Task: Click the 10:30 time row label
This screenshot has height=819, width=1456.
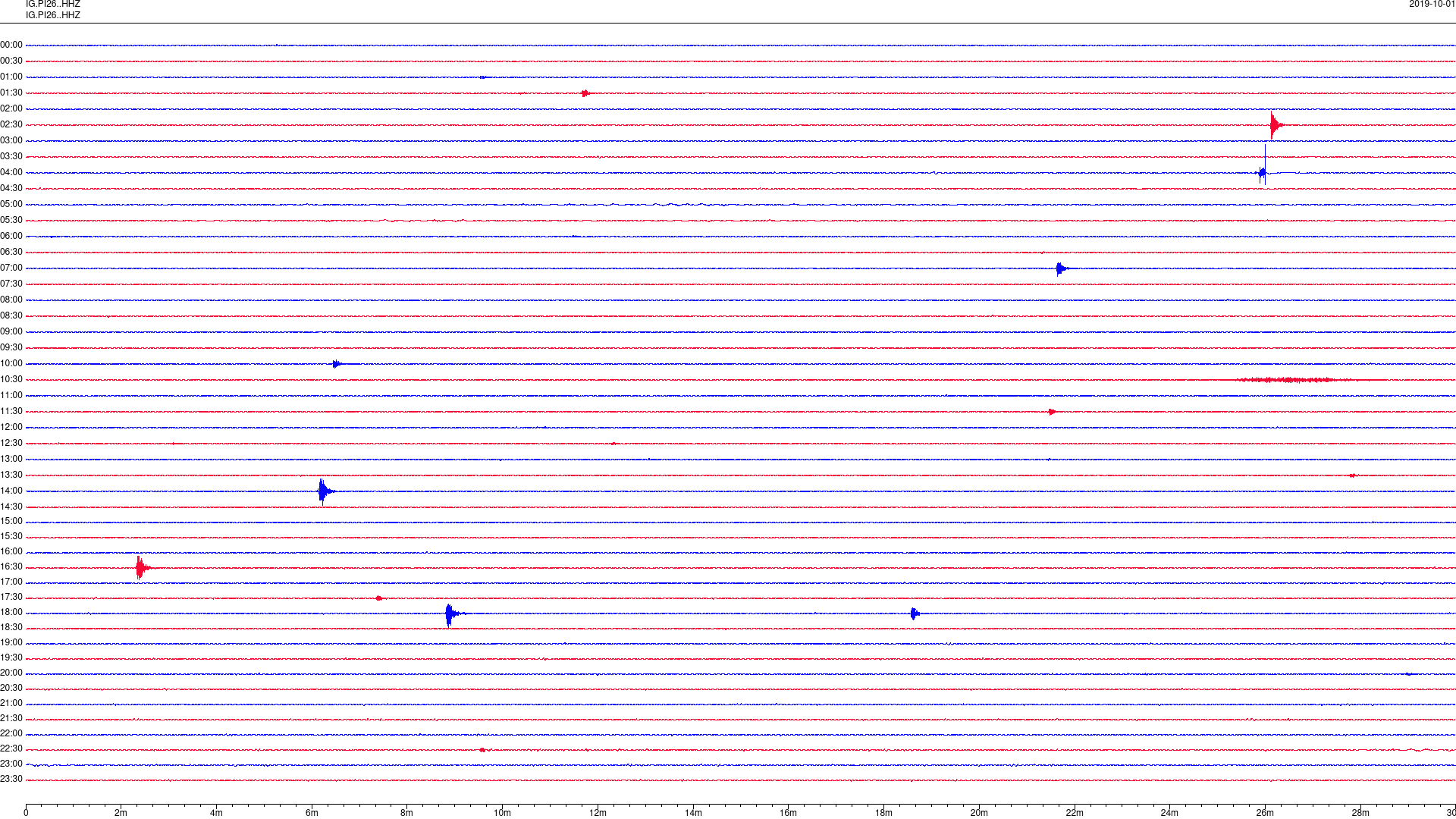Action: (x=11, y=379)
